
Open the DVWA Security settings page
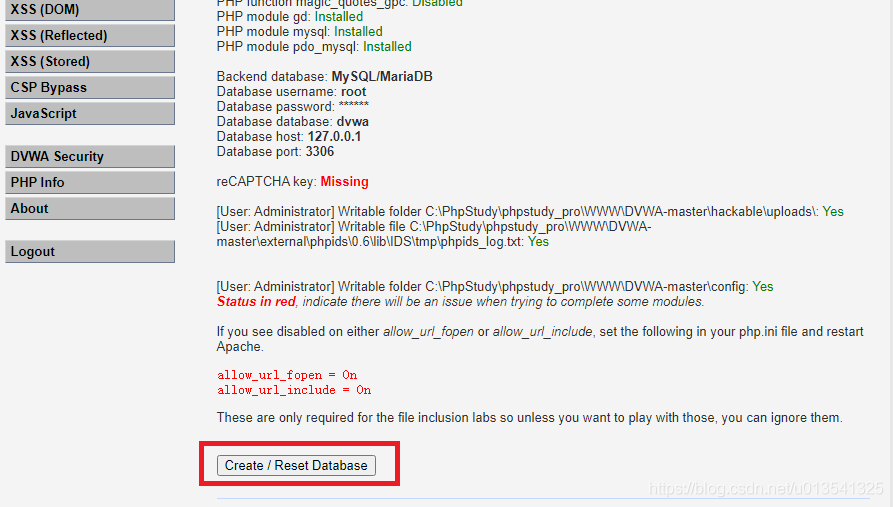pos(88,157)
